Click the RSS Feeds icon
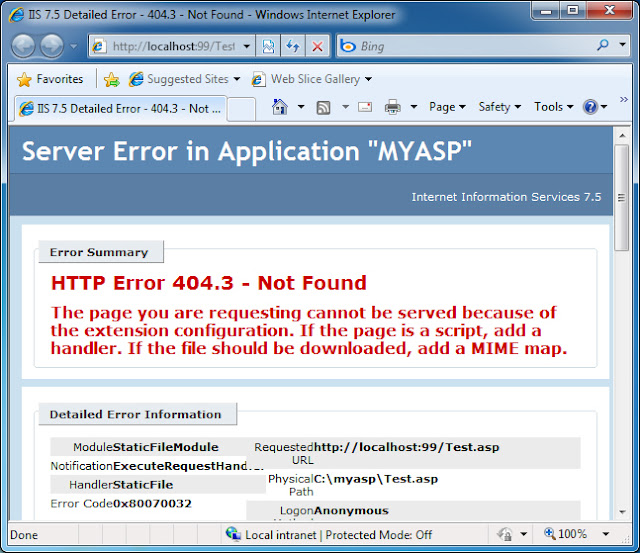Viewport: 640px width, 553px height. 323,108
